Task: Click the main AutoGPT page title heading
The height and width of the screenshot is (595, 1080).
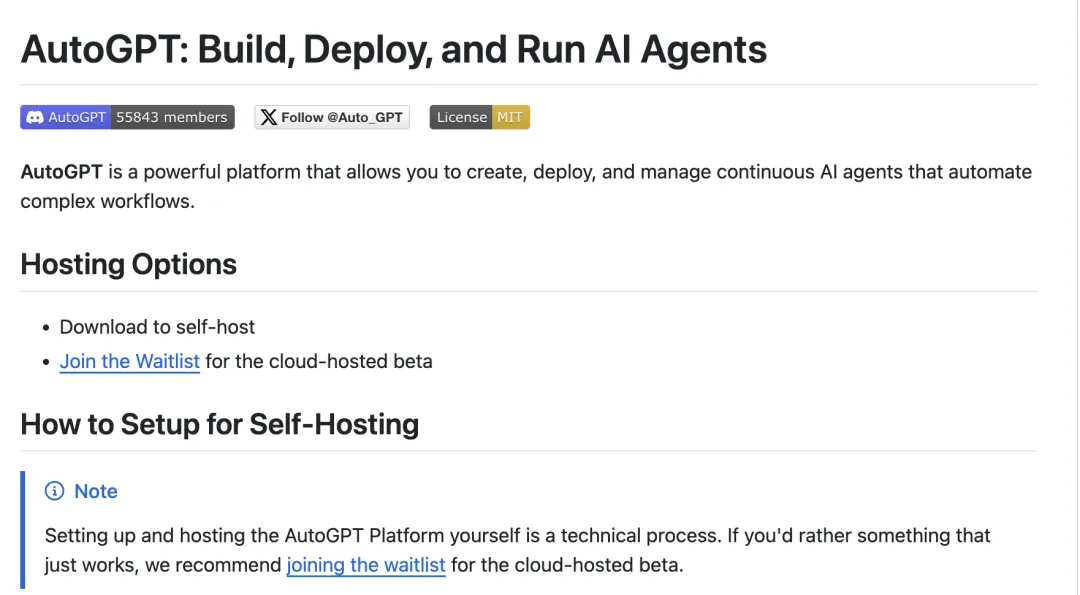Action: [x=393, y=50]
